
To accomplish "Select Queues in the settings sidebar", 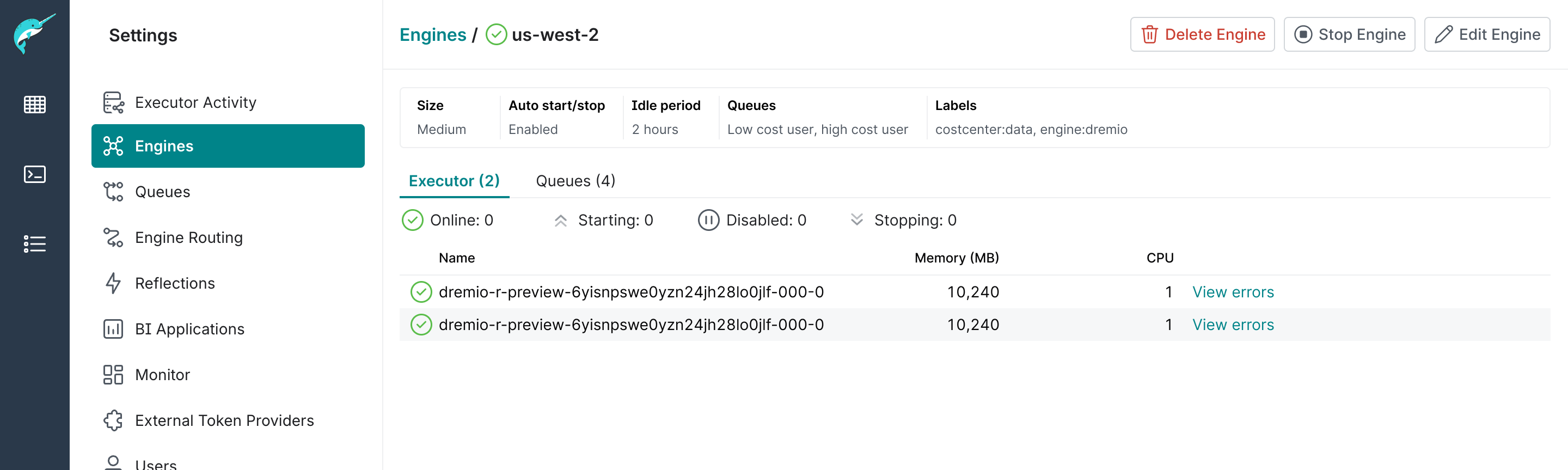I will [x=162, y=192].
